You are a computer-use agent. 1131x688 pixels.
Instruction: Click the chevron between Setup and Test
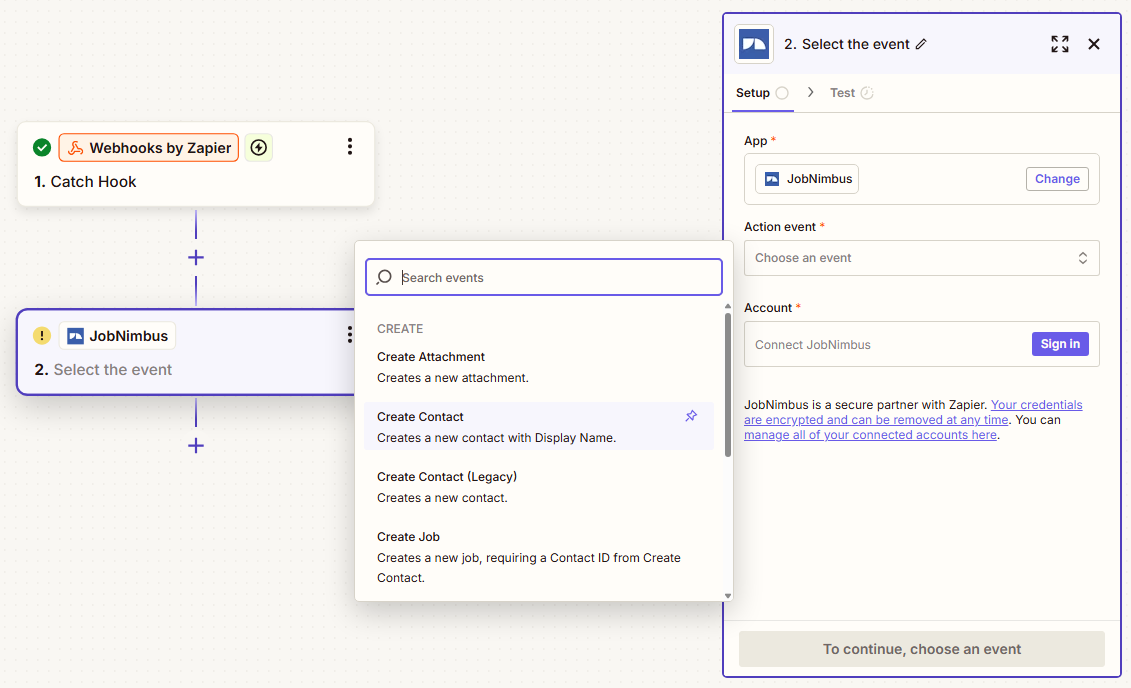coord(811,92)
